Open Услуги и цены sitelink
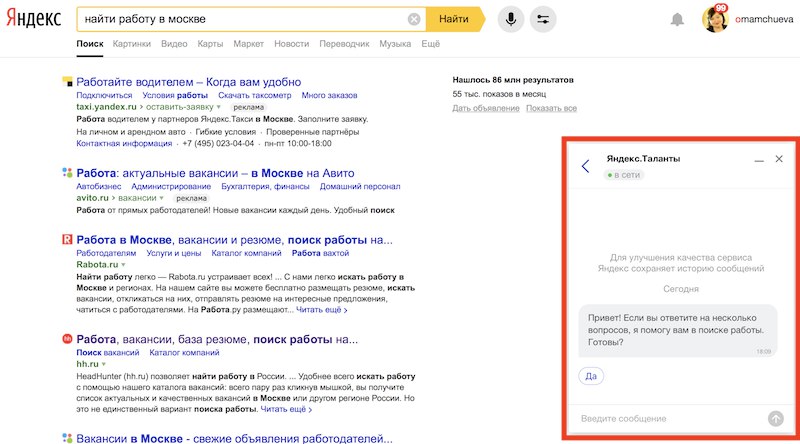Screen dimensions: 800x444 click(x=173, y=253)
